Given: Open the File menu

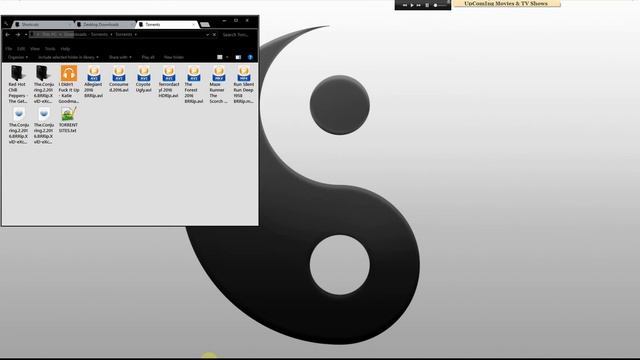Looking at the screenshot, I should click(9, 49).
